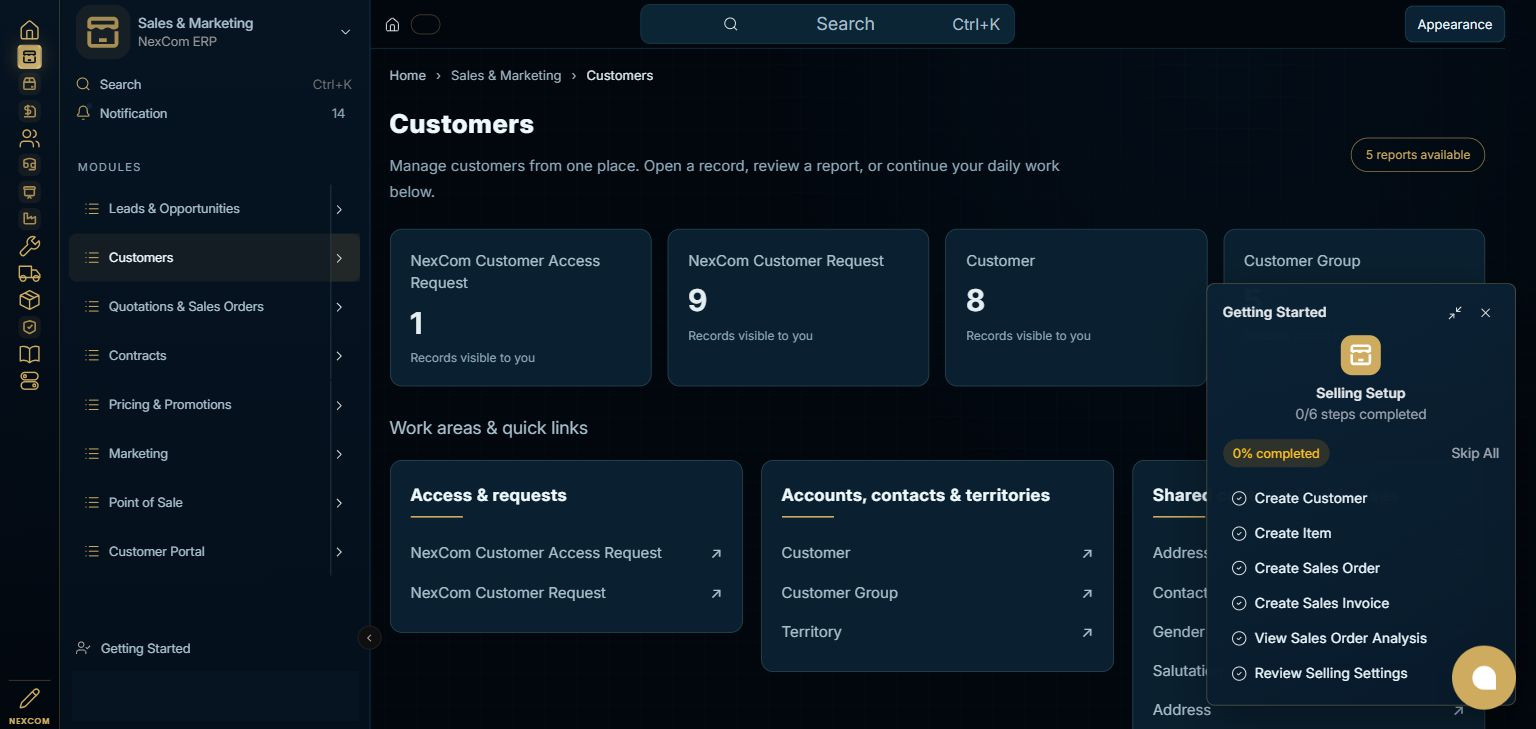This screenshot has height=729, width=1536.
Task: Open the Customer Group quick link
Action: click(937, 593)
